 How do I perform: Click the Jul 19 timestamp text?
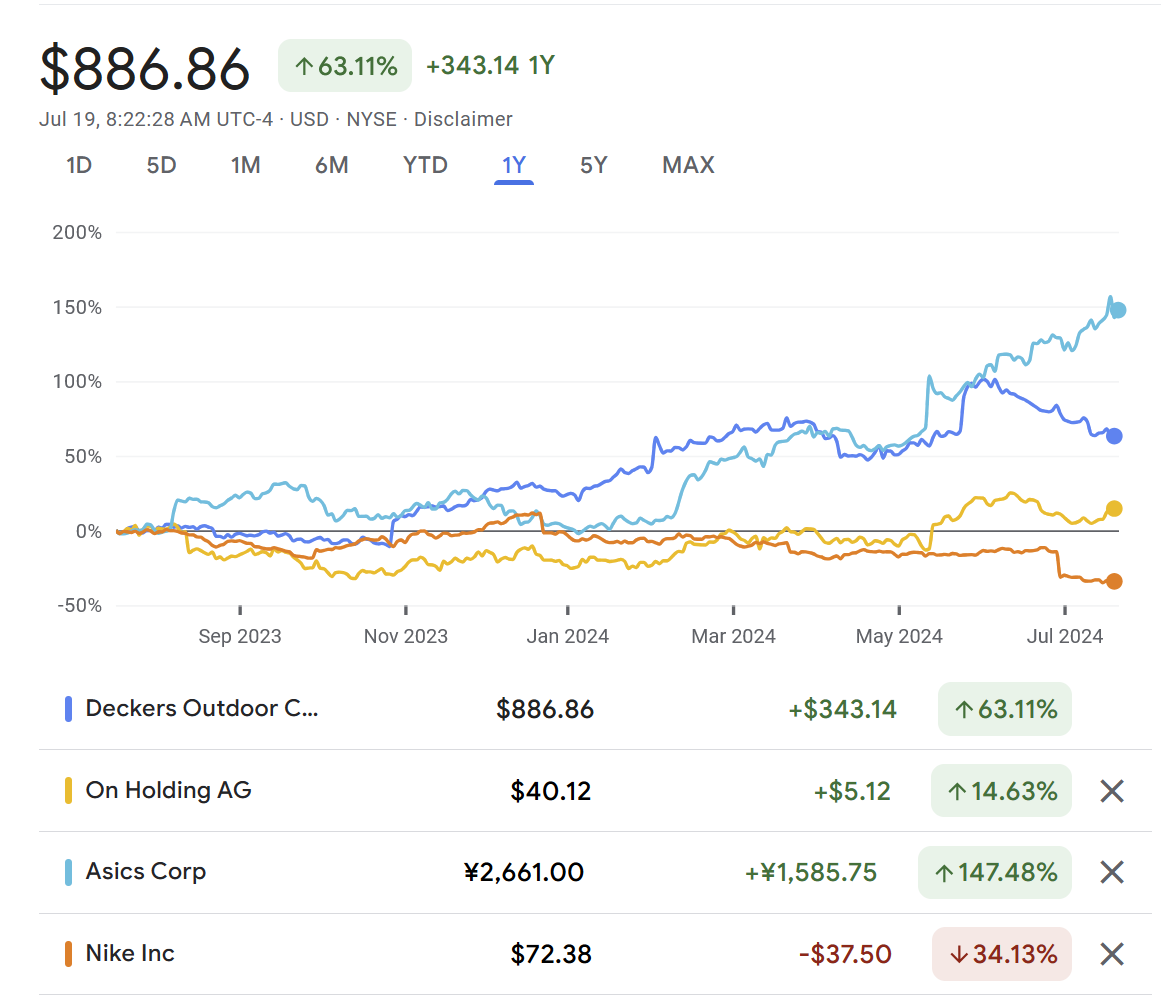pos(156,119)
